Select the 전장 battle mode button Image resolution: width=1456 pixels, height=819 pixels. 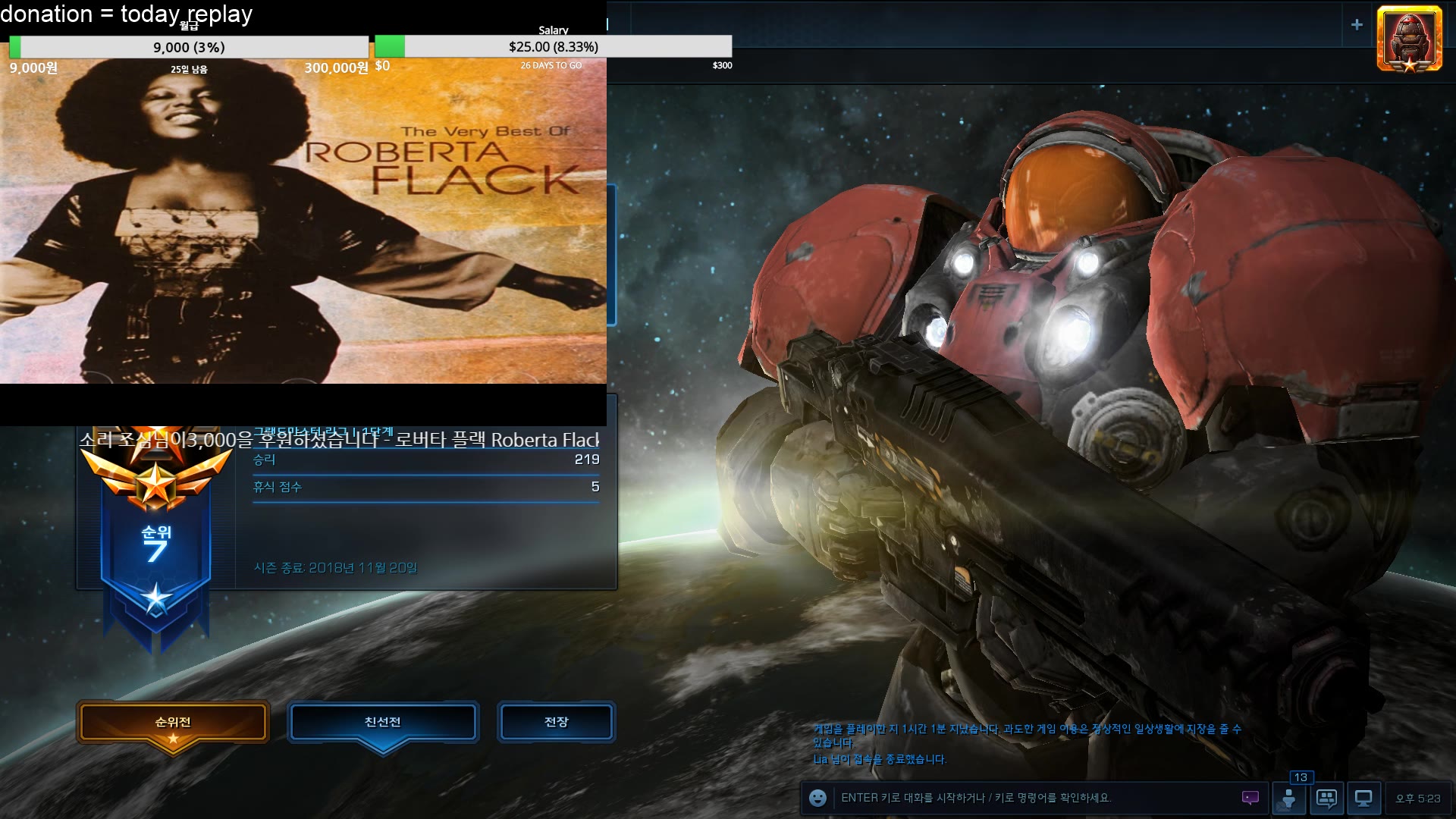tap(557, 722)
